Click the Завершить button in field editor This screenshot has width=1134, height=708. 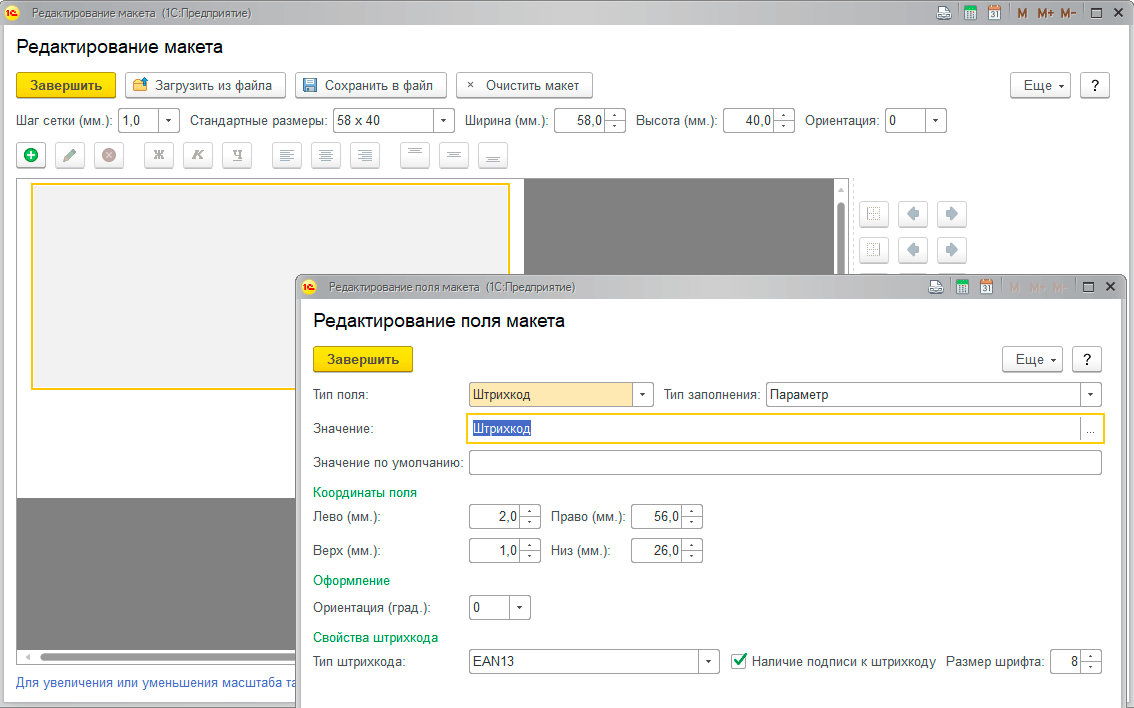pyautogui.click(x=363, y=359)
